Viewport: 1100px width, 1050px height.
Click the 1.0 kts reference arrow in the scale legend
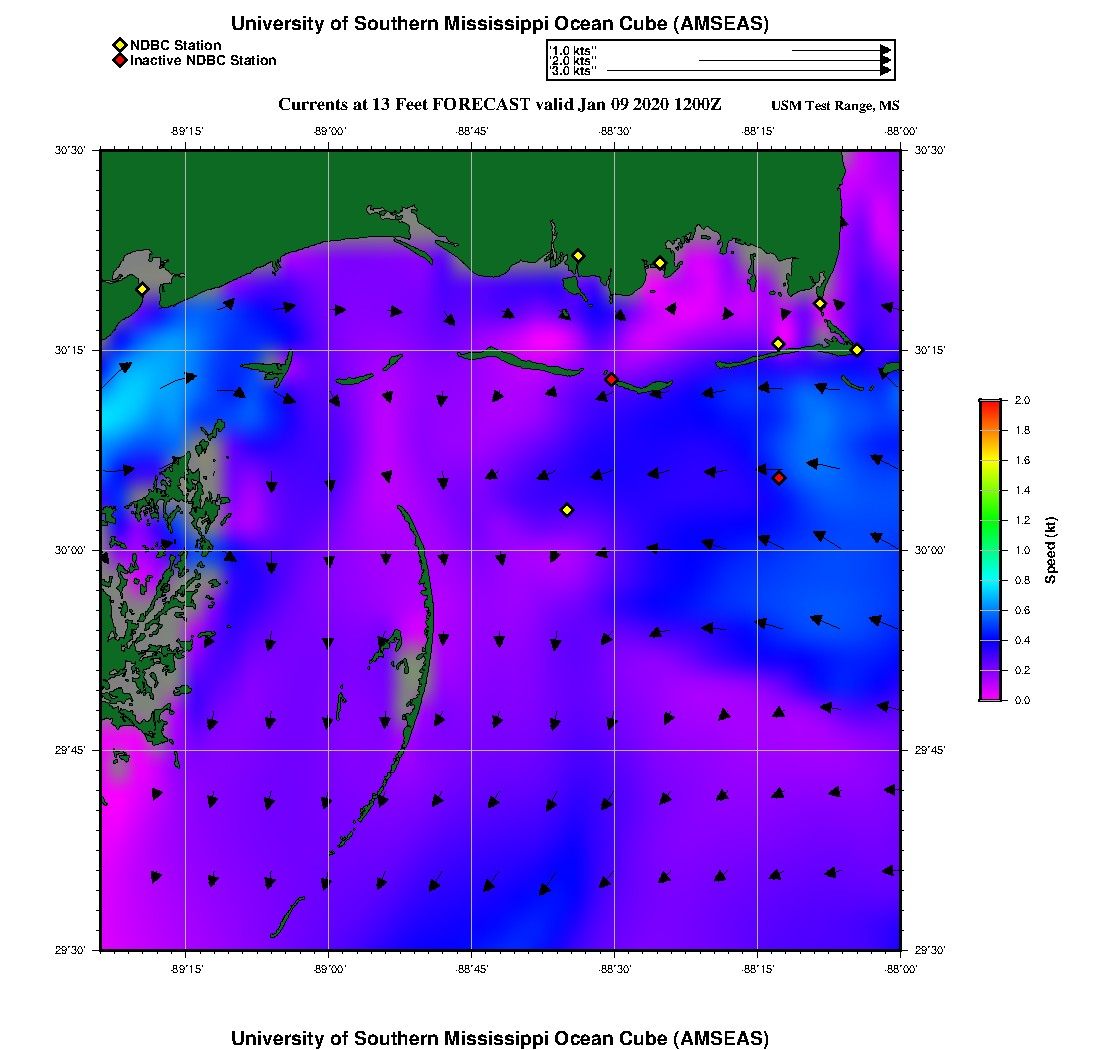click(x=841, y=51)
